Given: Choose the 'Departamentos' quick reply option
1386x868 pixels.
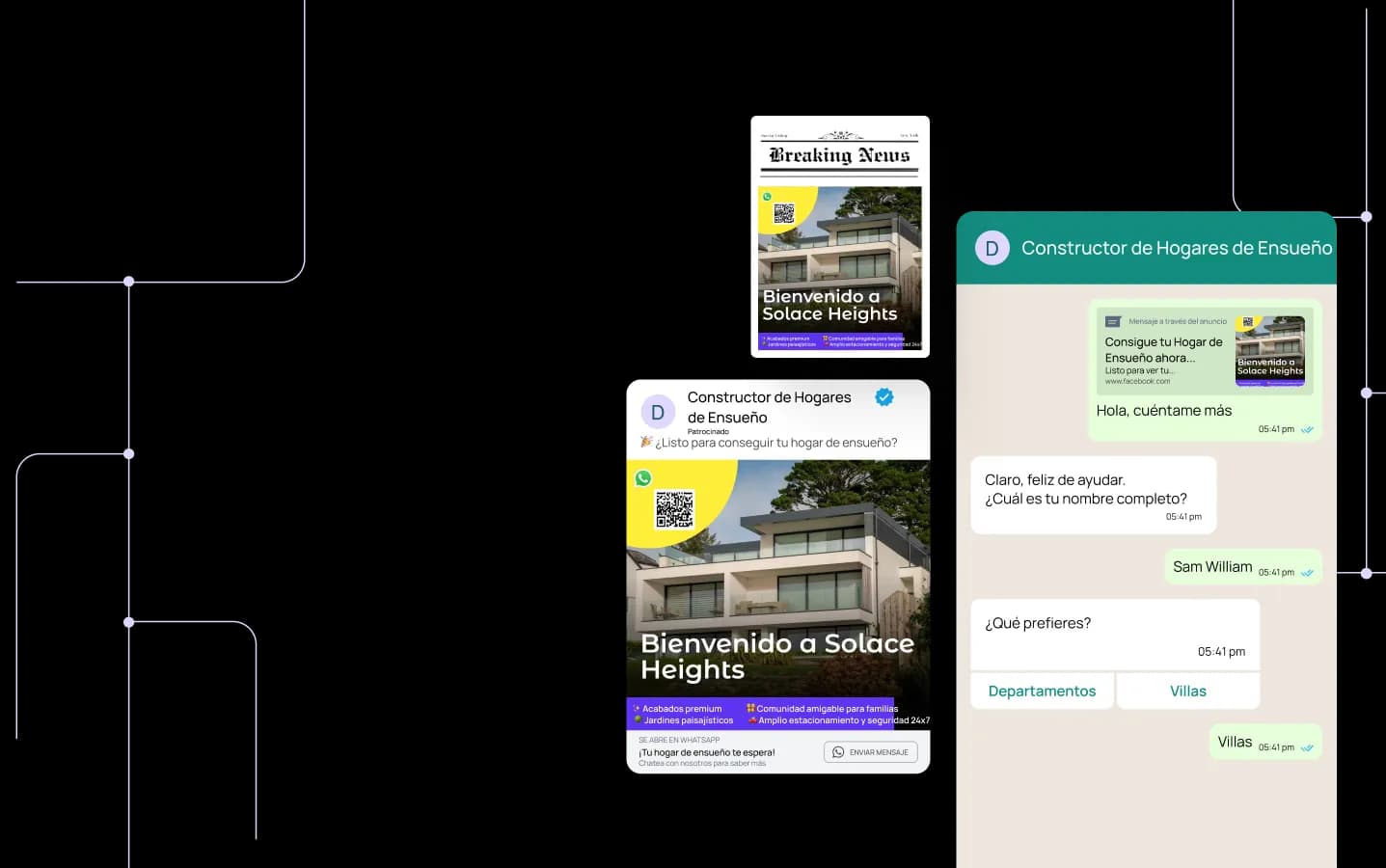Looking at the screenshot, I should tap(1042, 691).
